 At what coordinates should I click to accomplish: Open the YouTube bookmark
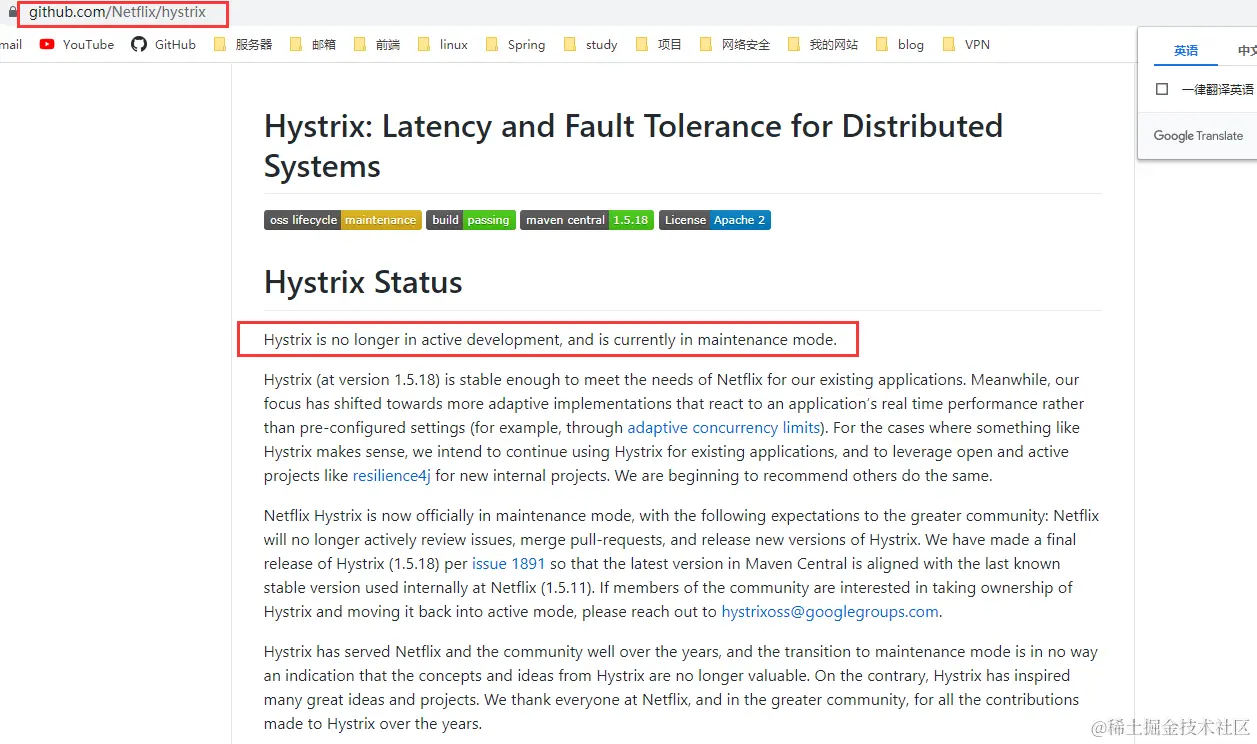pyautogui.click(x=77, y=44)
